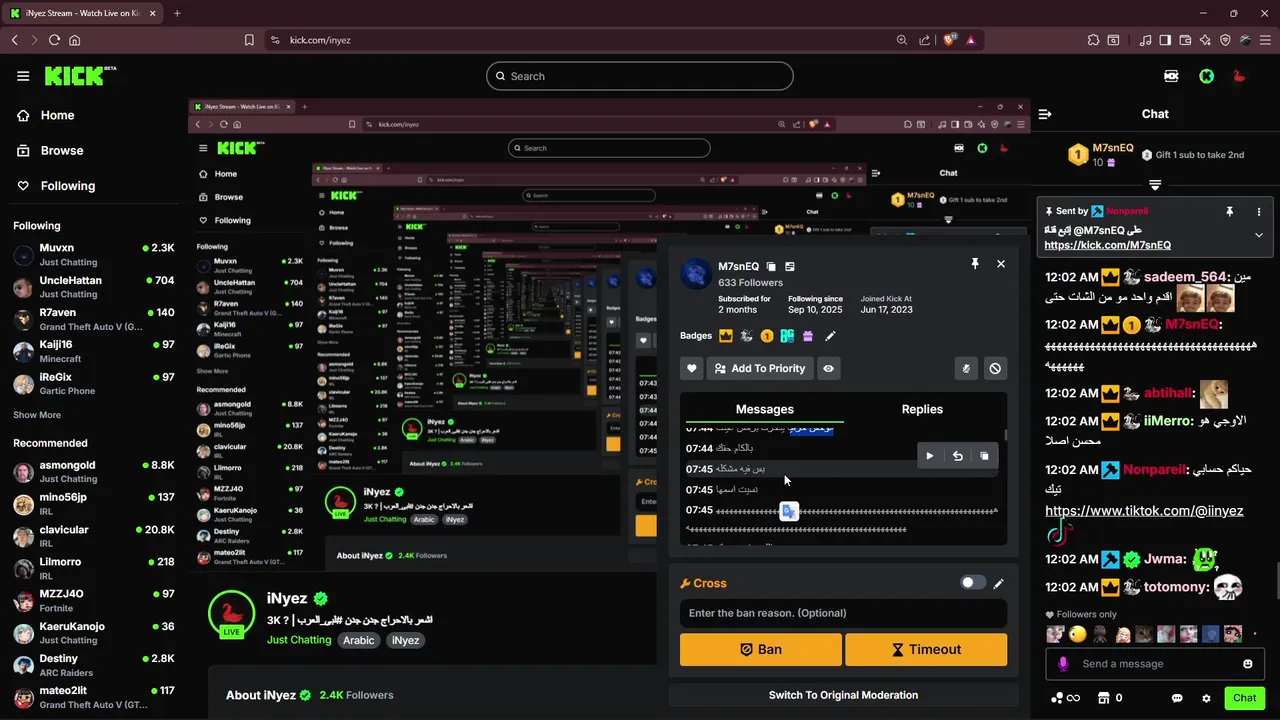The image size is (1280, 720).
Task: Copy the hovered 07:45 message
Action: (x=984, y=456)
